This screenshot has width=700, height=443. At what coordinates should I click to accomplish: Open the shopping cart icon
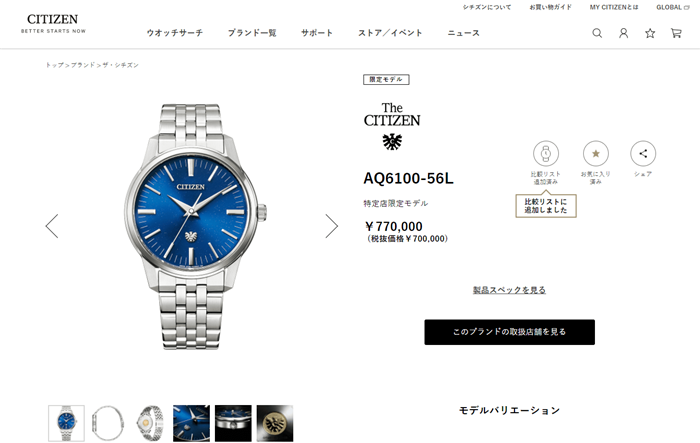(676, 33)
